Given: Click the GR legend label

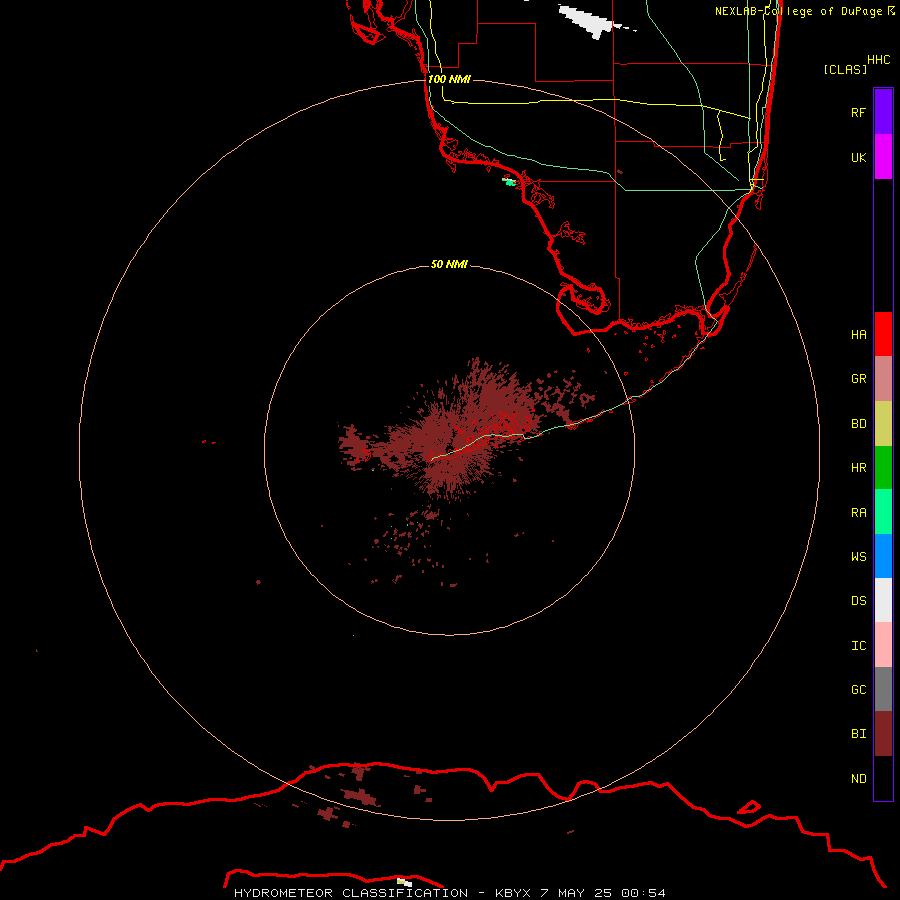Looking at the screenshot, I should pyautogui.click(x=858, y=379).
